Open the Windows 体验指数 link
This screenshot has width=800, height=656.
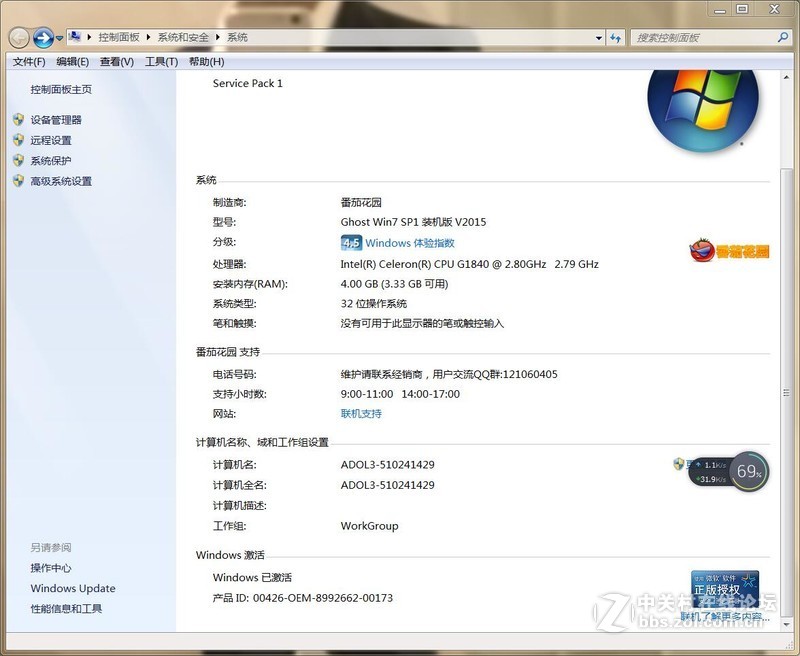(409, 243)
